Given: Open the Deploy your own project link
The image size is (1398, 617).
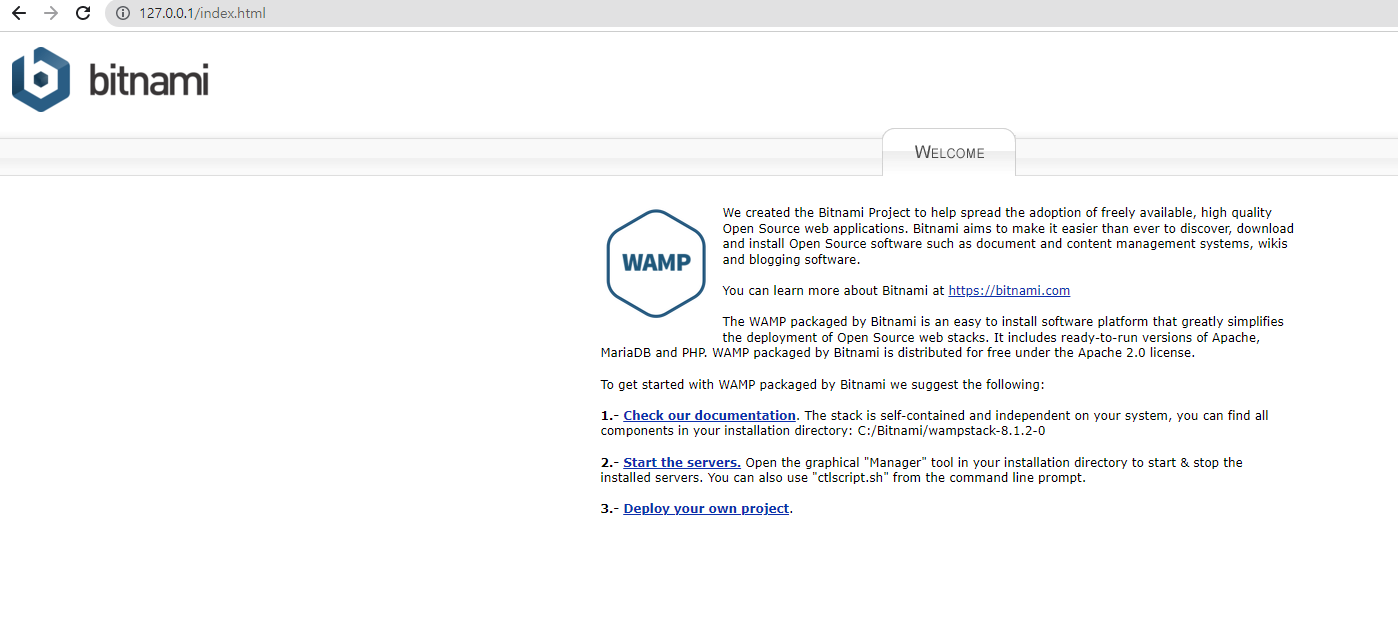Looking at the screenshot, I should coord(706,509).
